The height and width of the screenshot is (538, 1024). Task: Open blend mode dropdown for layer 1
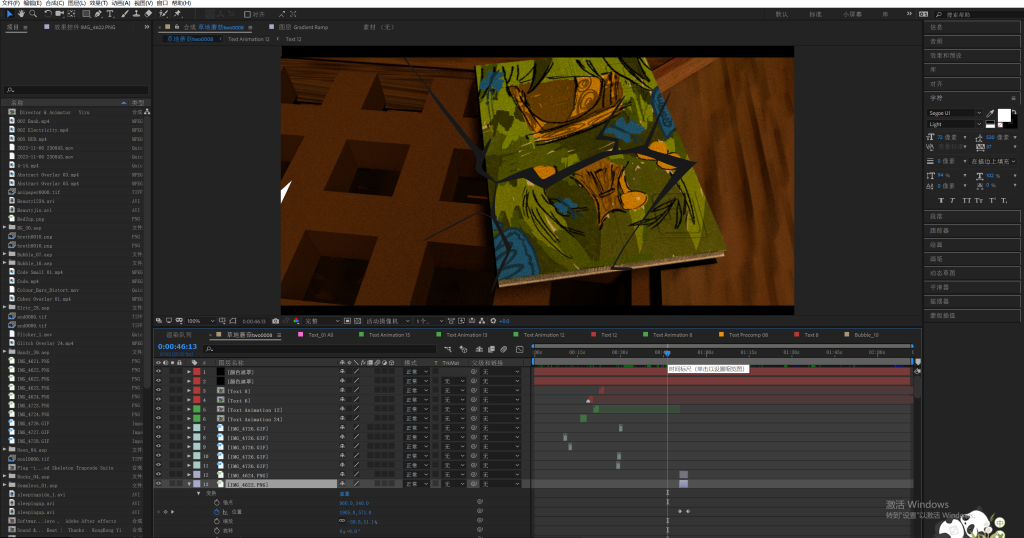[x=417, y=372]
